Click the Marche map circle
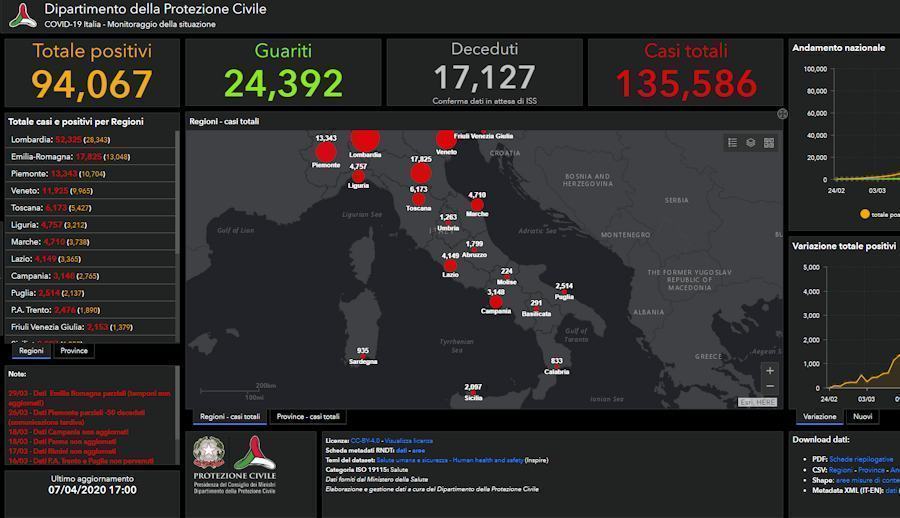 coord(477,205)
